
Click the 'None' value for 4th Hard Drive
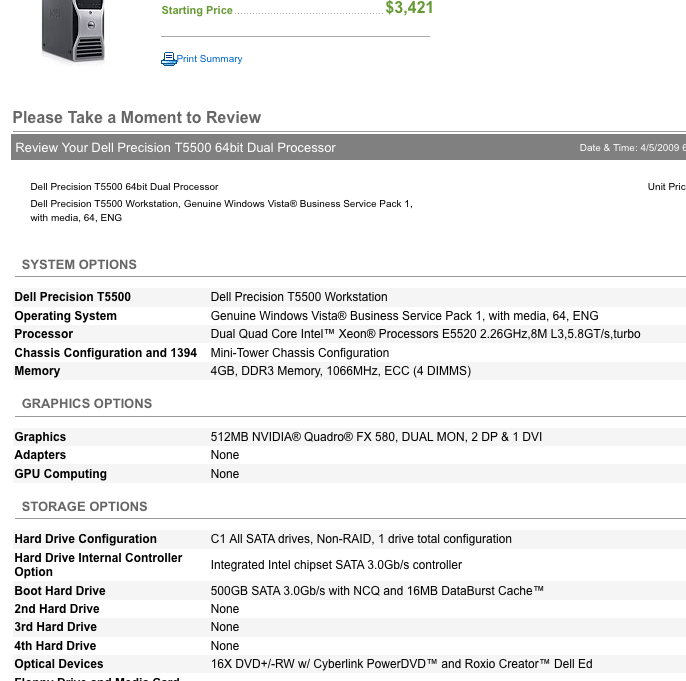[x=225, y=646]
